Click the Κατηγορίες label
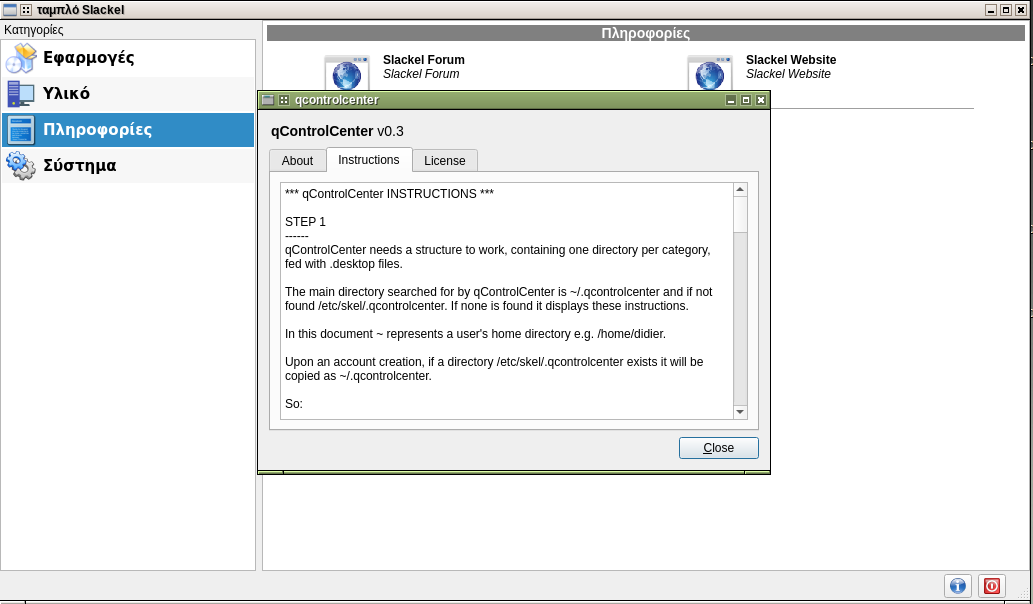This screenshot has width=1033, height=604. click(34, 30)
